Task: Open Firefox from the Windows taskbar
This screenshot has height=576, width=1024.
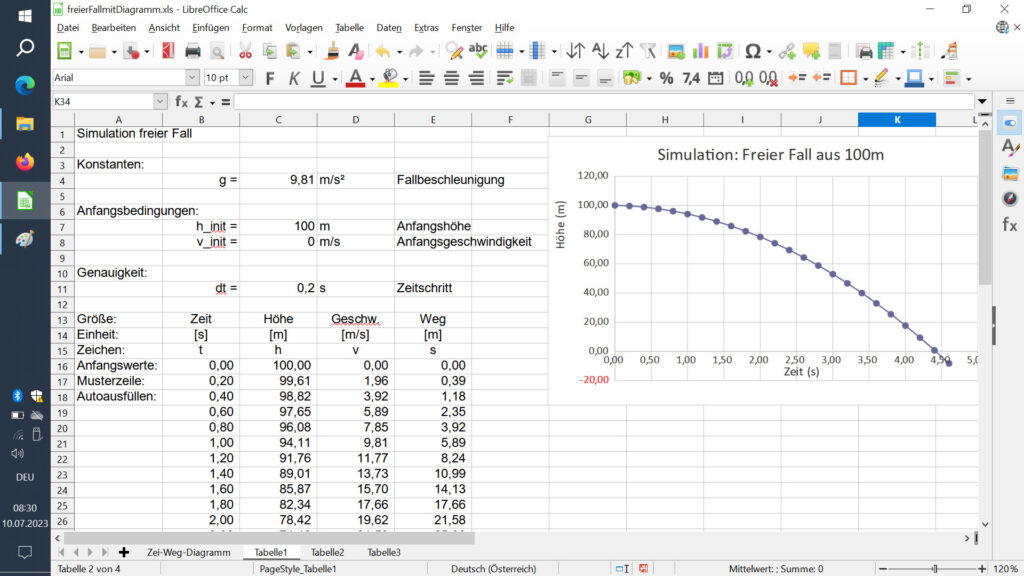Action: tap(25, 162)
